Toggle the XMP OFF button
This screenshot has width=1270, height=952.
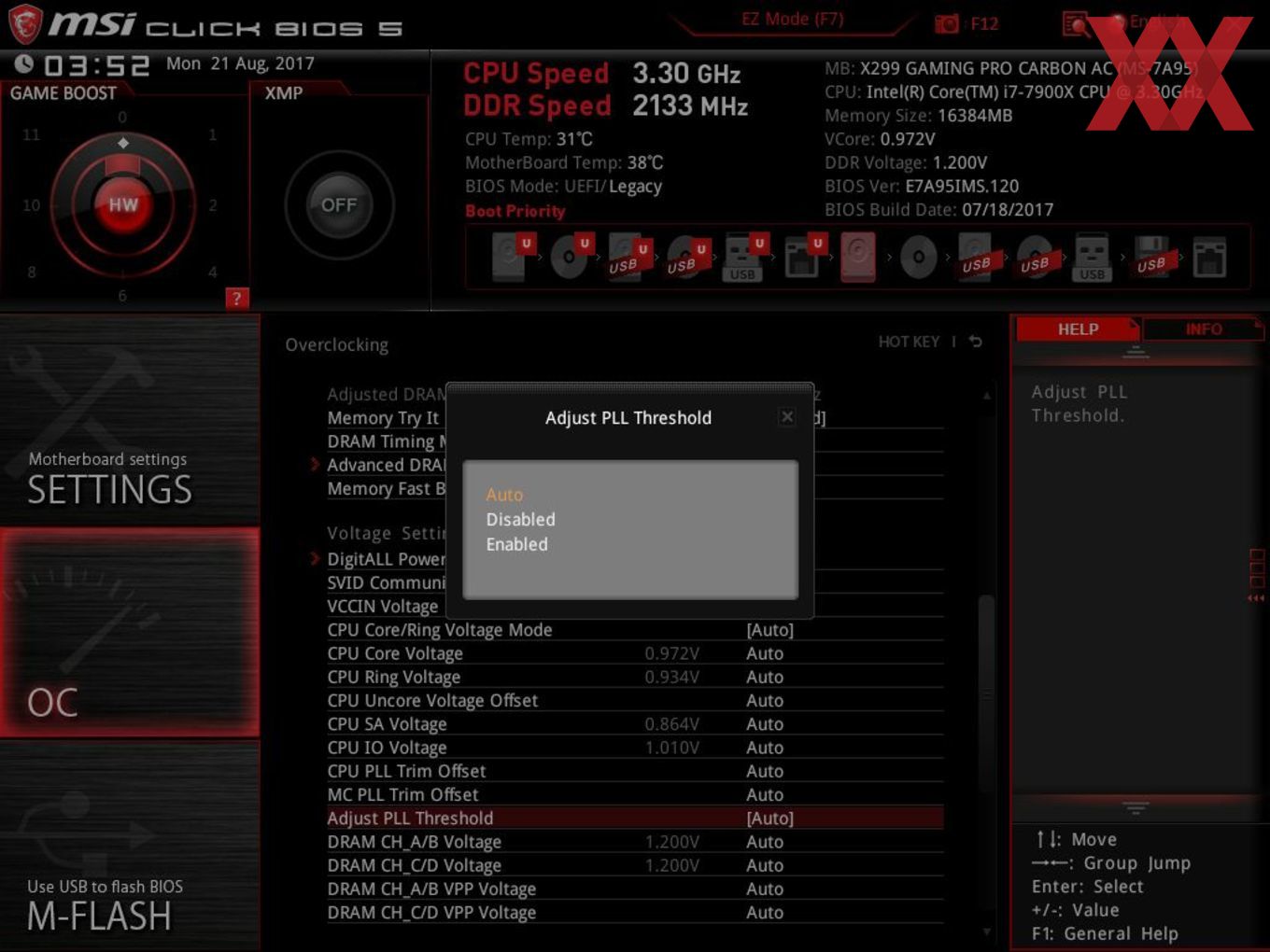tap(339, 205)
